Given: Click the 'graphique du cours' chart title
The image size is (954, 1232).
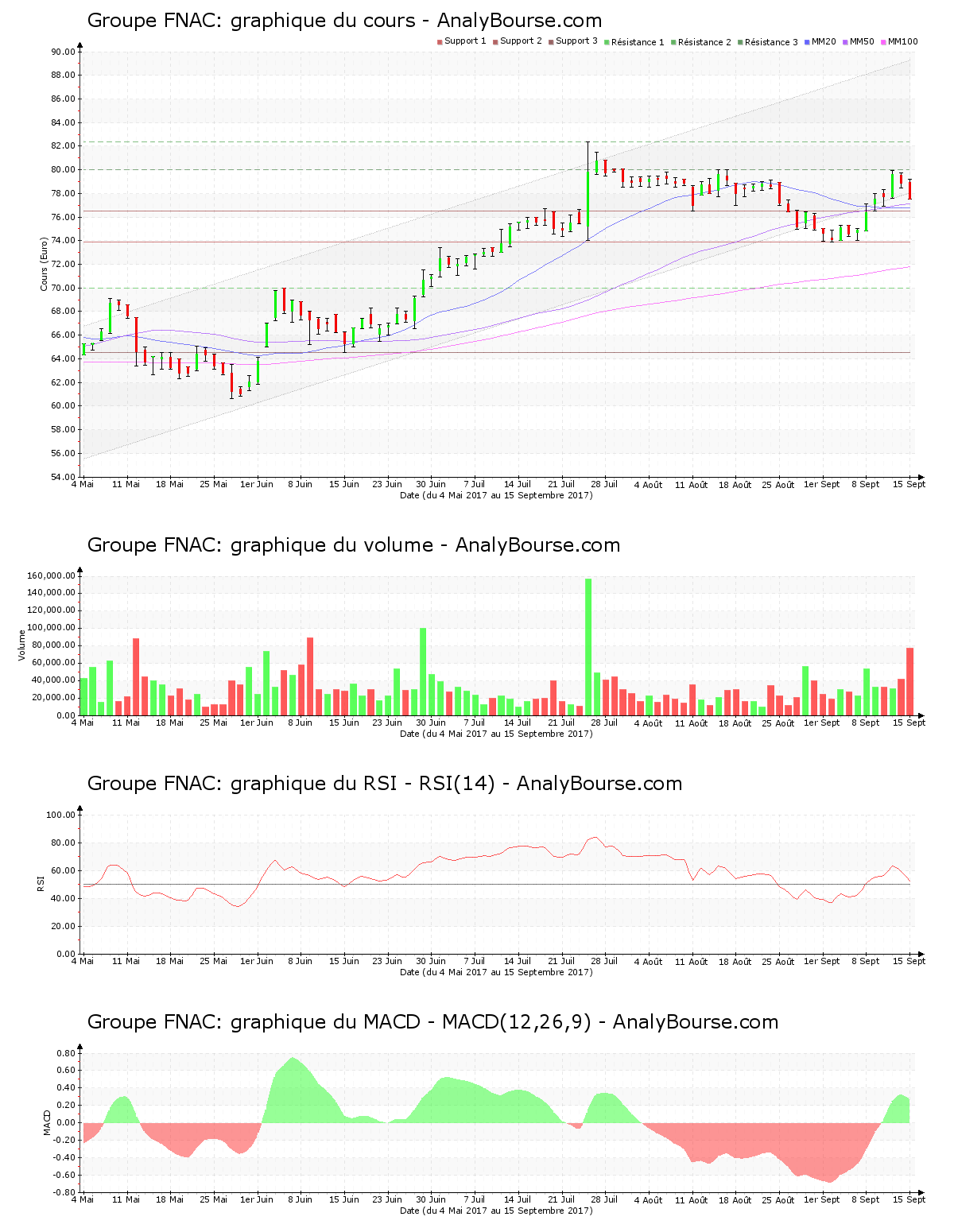Looking at the screenshot, I should pos(344,21).
